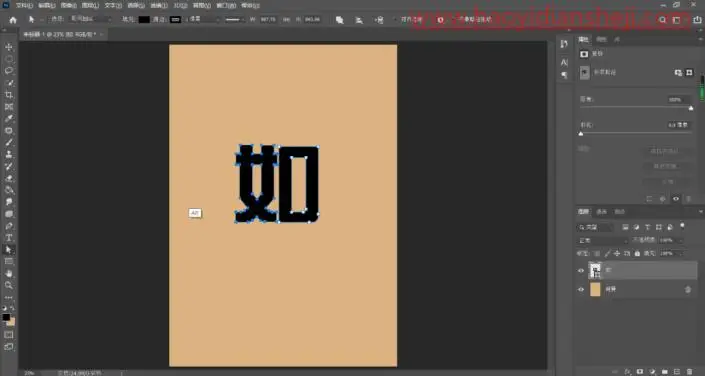Open the File menu
705x376 pixels.
[x=24, y=6]
